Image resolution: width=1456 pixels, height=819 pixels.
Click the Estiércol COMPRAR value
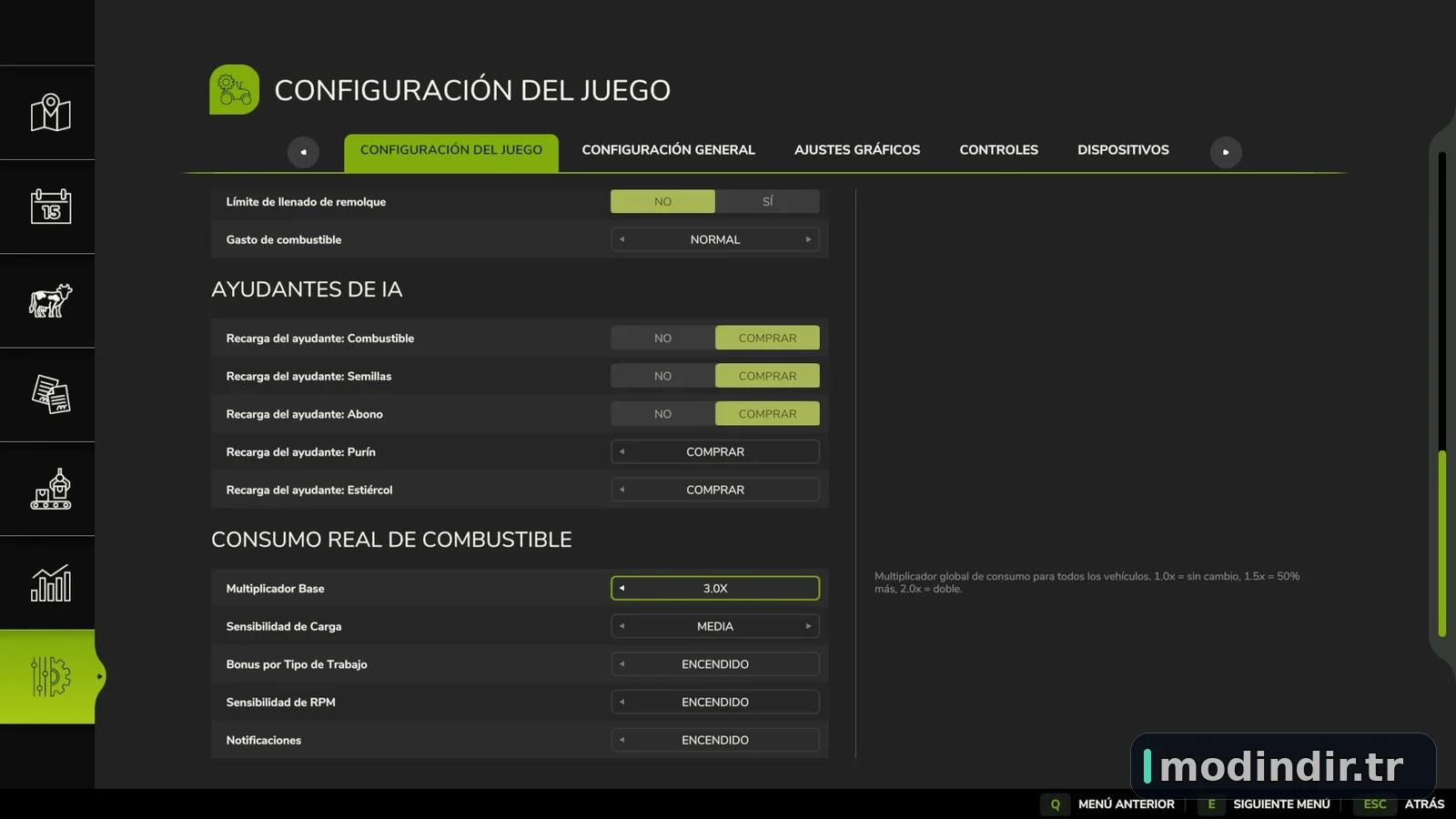[x=715, y=490]
